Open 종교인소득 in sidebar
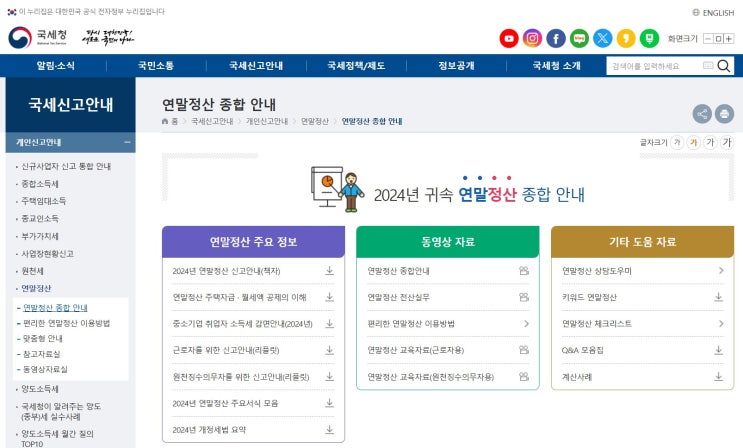 point(40,219)
